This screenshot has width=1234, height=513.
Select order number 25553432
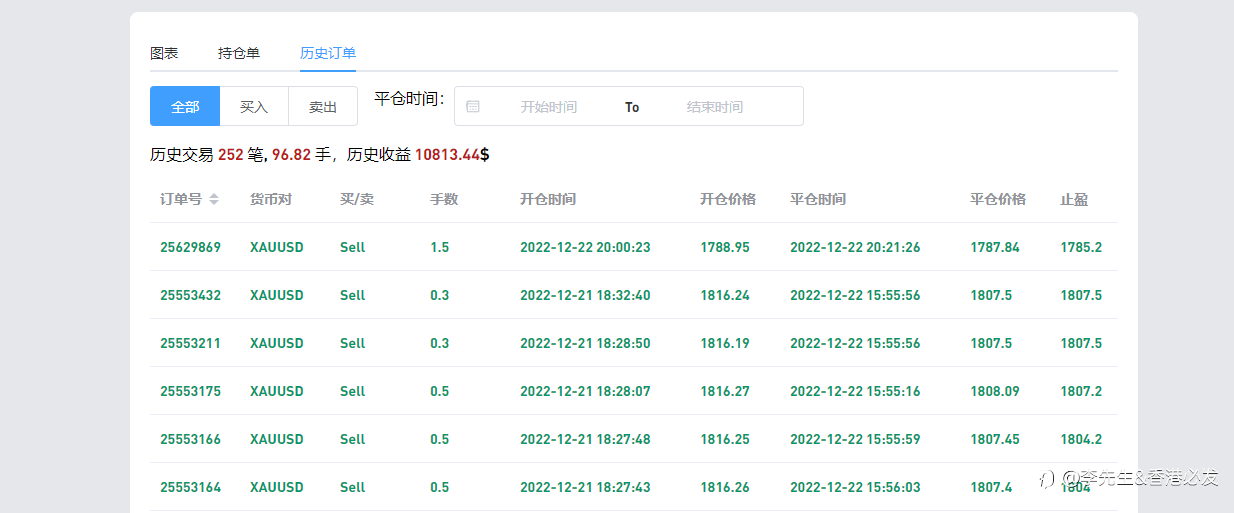(x=190, y=295)
